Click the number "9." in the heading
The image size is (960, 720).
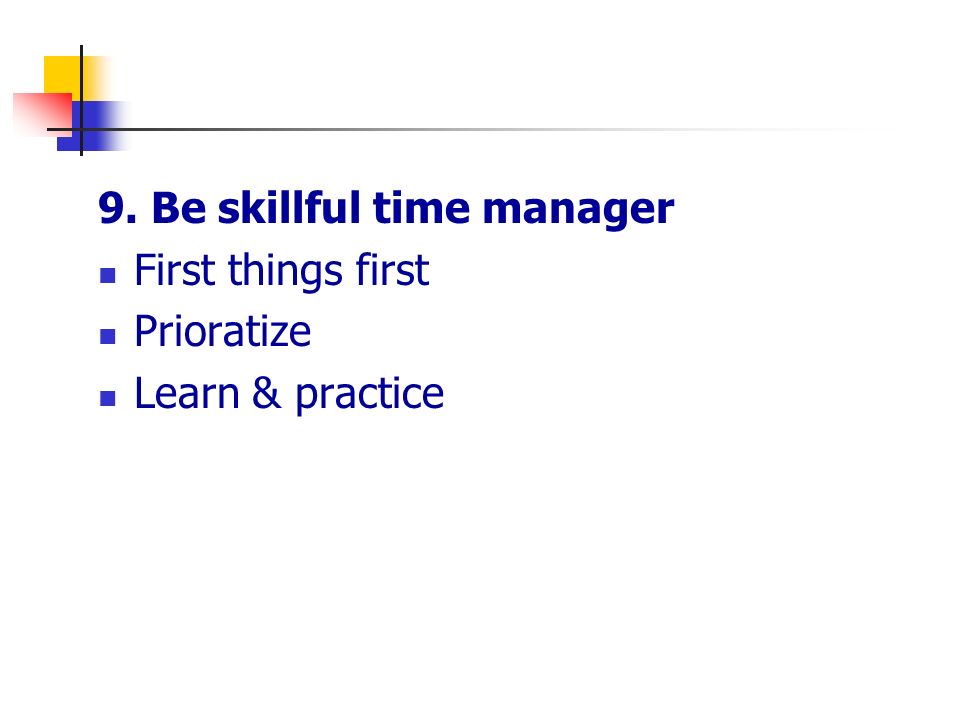tap(118, 209)
